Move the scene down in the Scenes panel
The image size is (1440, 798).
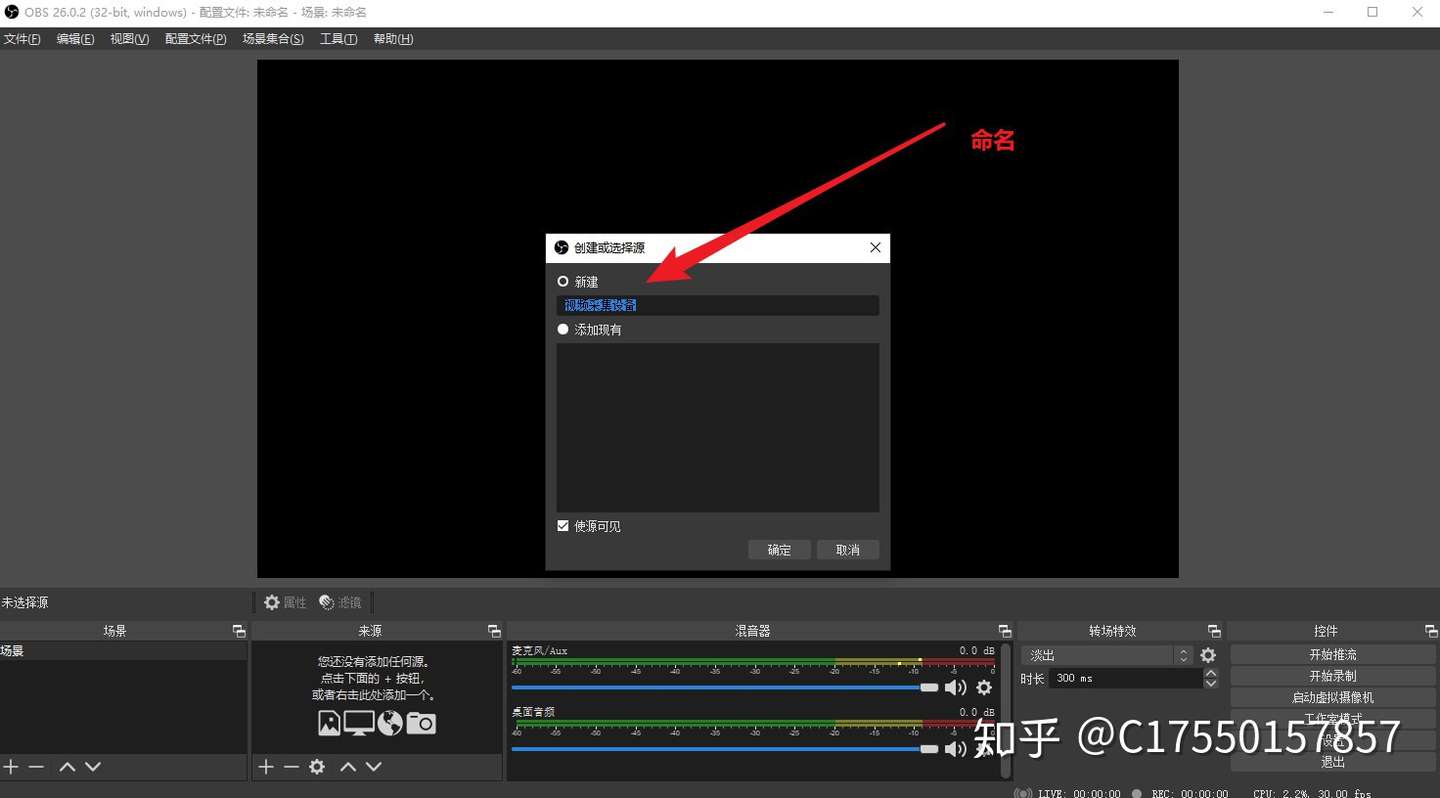(x=93, y=767)
